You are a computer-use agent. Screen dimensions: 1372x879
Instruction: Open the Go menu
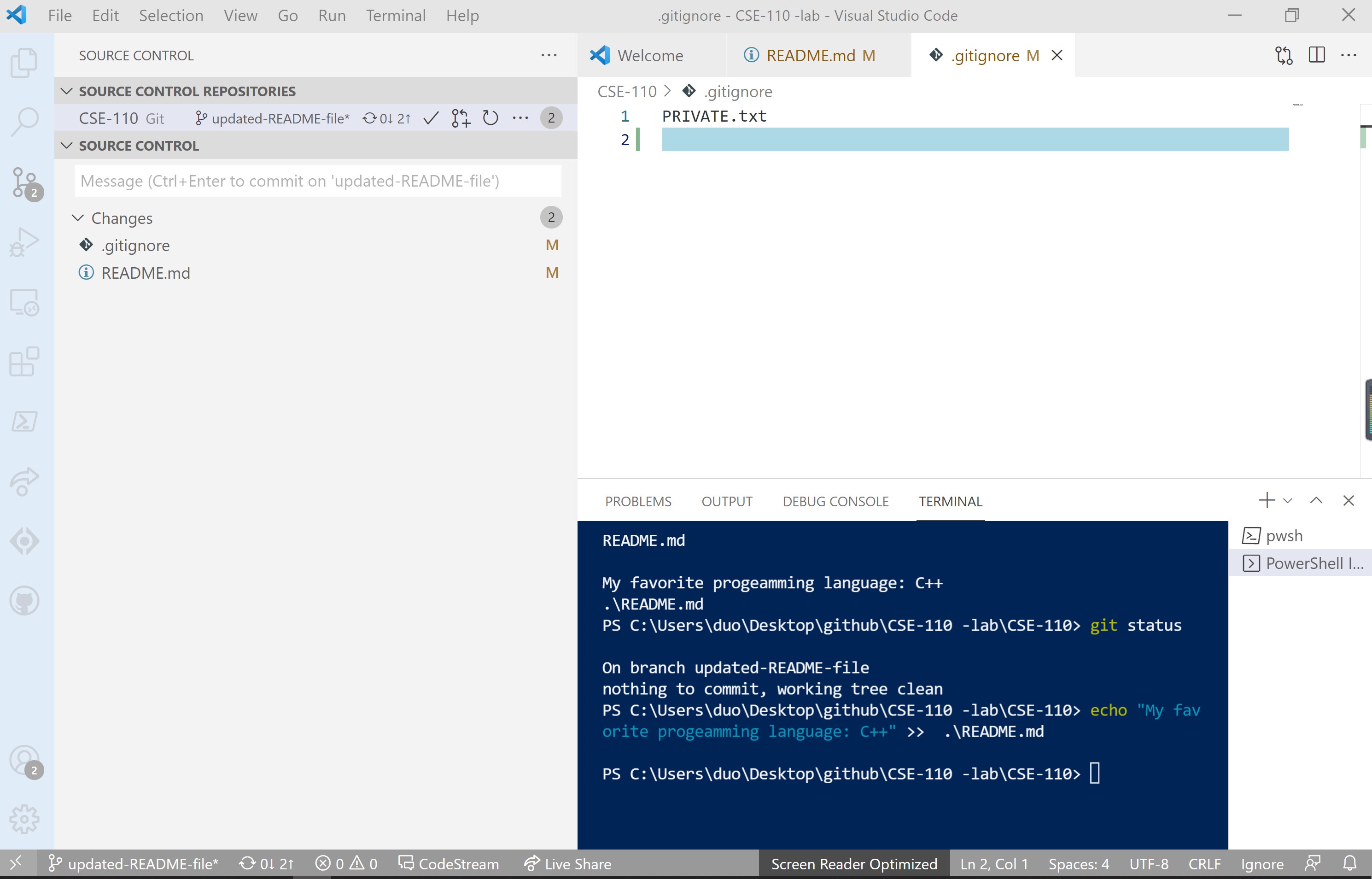pos(288,15)
